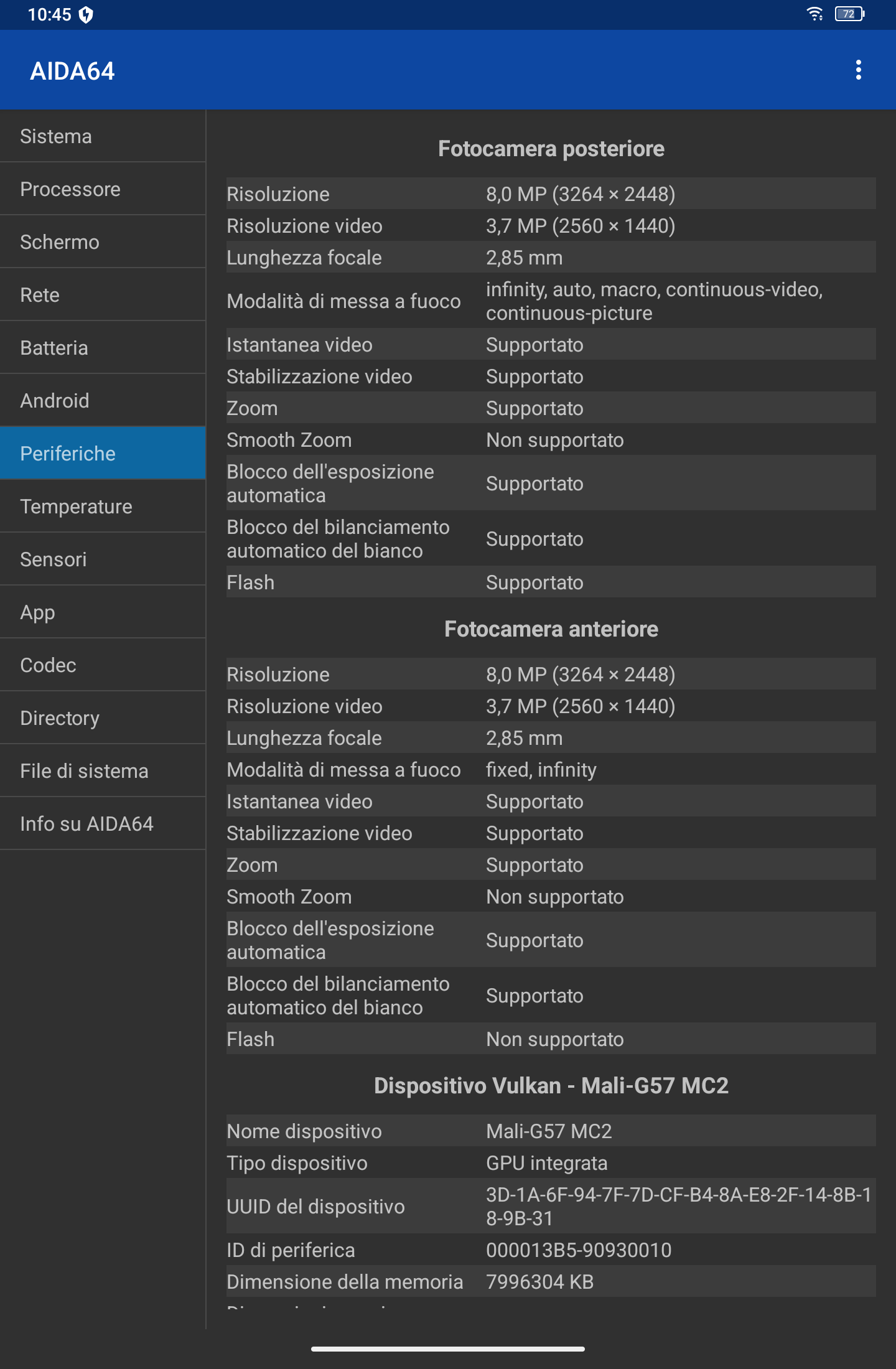Open the File di sistema section

(x=103, y=771)
